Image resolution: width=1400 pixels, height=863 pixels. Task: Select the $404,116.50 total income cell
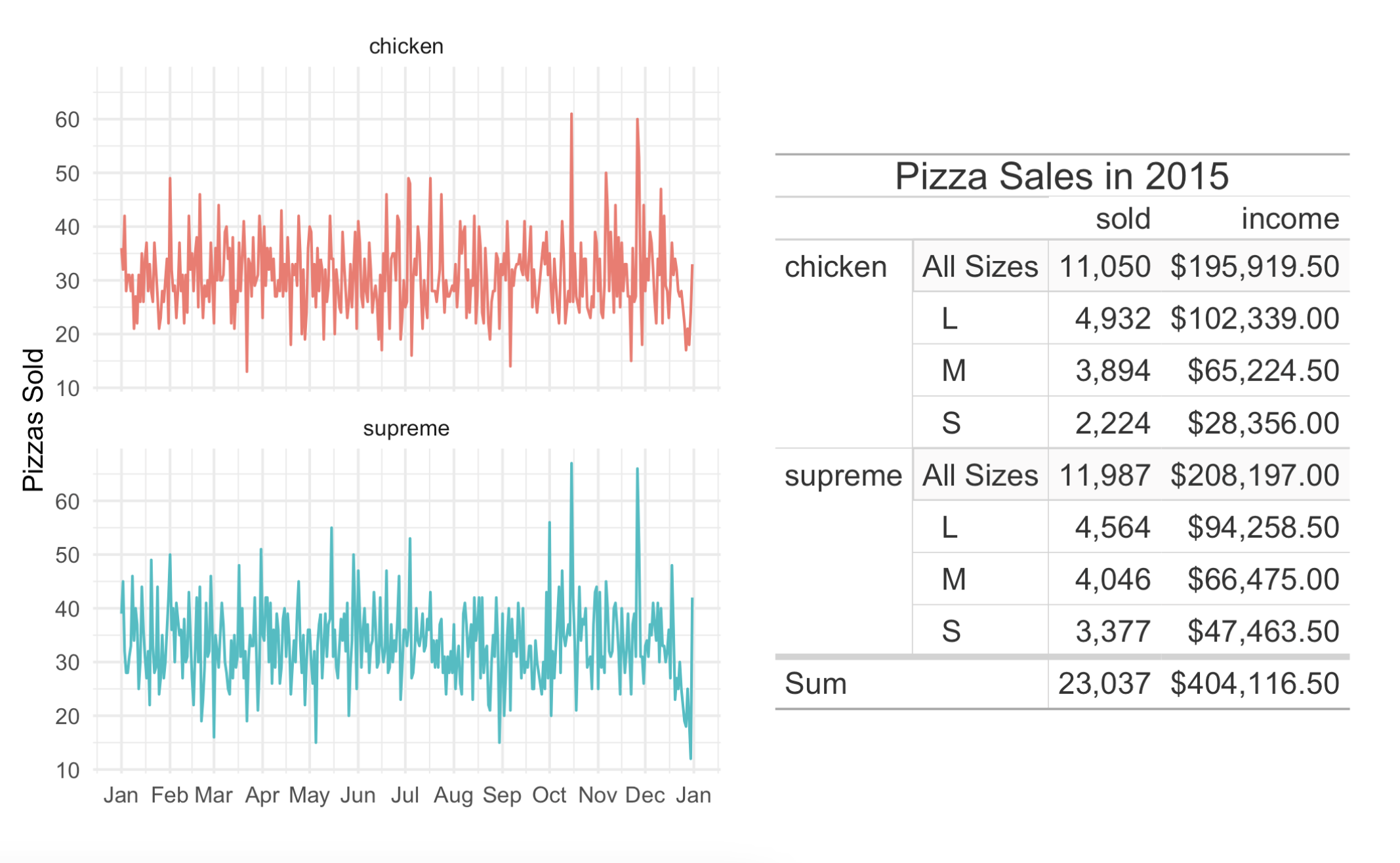point(1254,684)
